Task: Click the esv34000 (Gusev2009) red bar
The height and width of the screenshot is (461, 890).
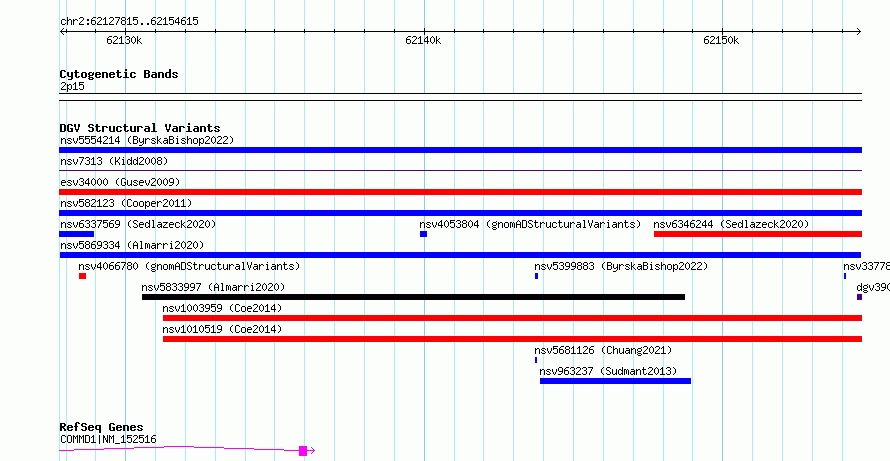Action: 460,192
